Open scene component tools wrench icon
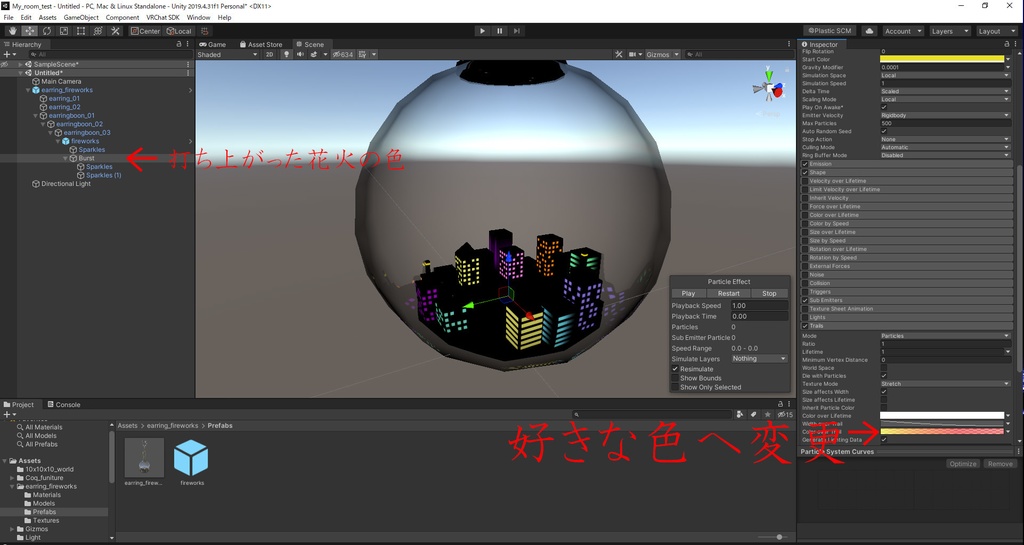Viewport: 1024px width, 545px height. 618,54
